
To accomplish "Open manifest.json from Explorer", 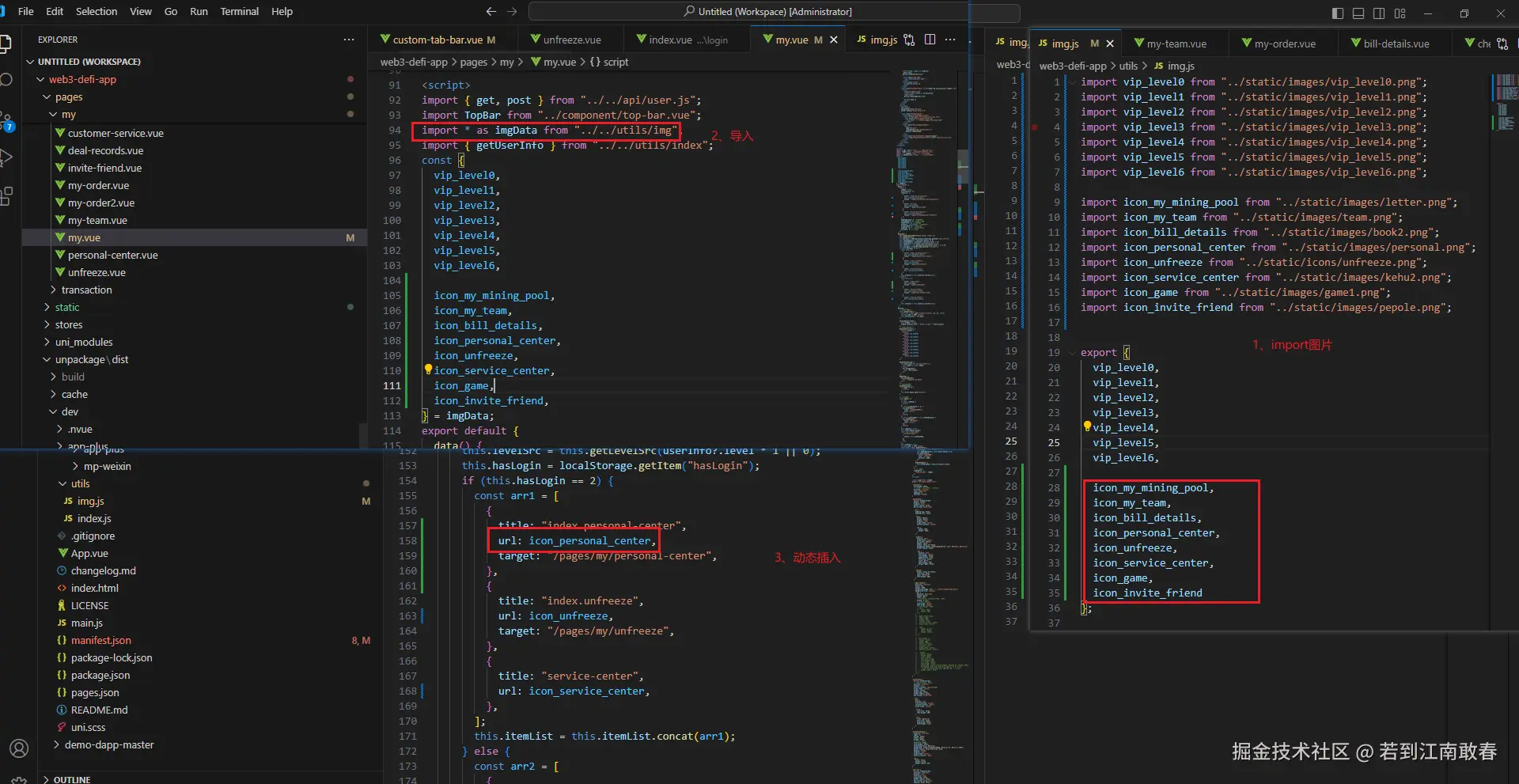I will tap(100, 640).
